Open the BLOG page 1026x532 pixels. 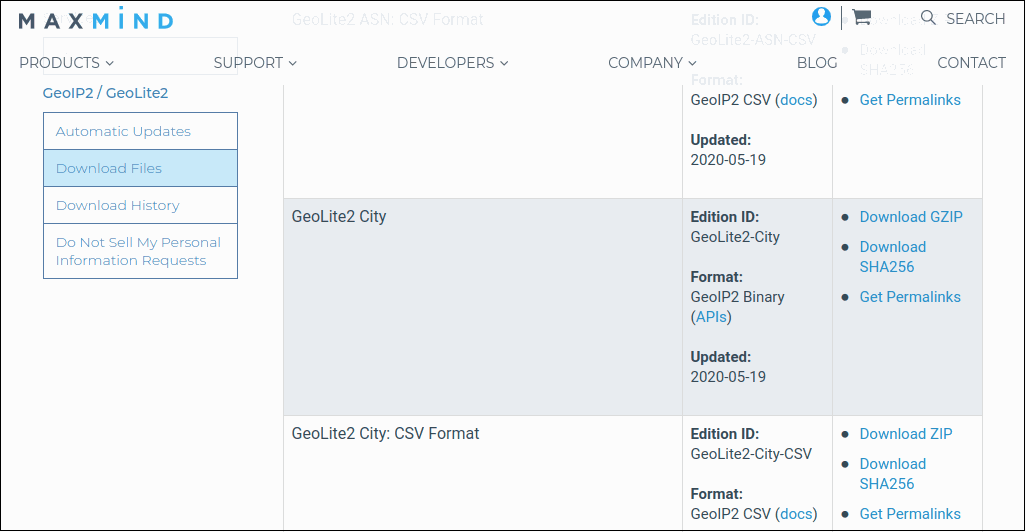817,63
